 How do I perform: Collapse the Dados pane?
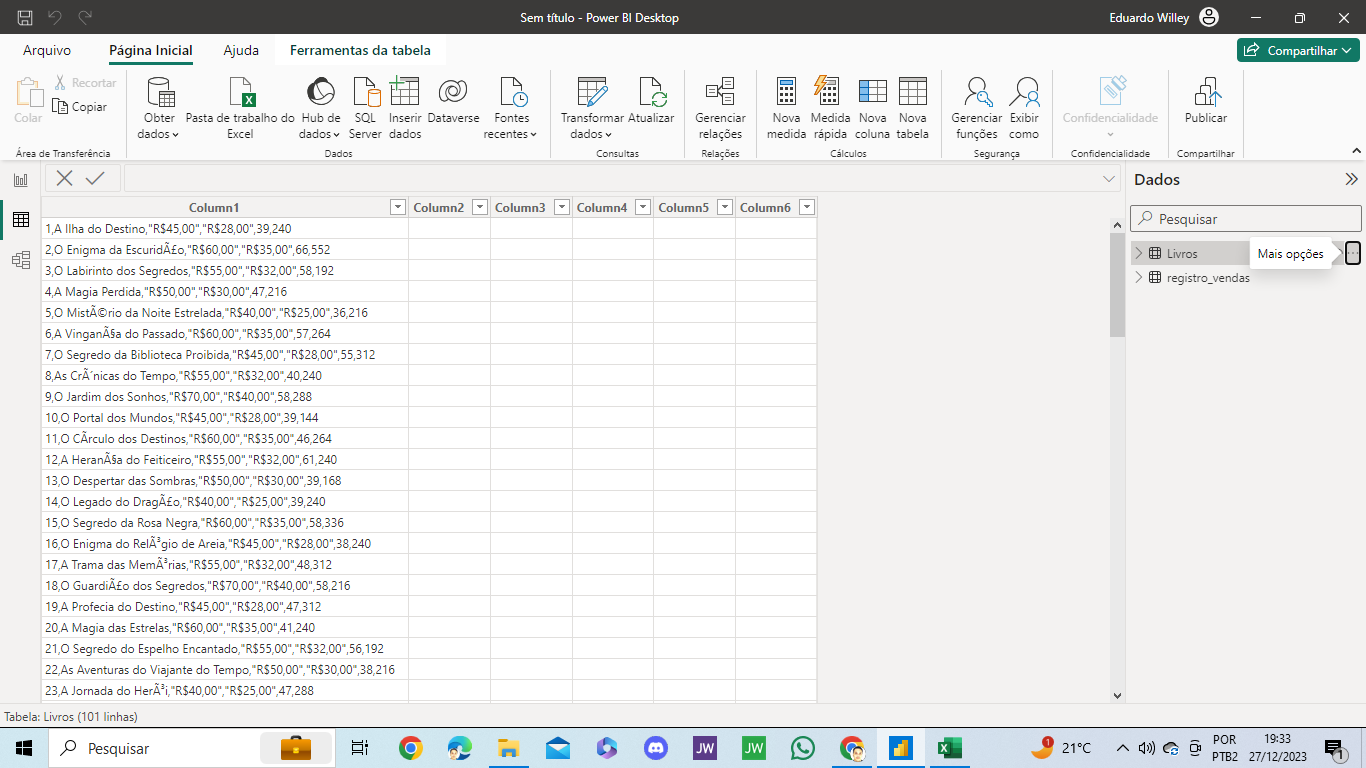(x=1351, y=180)
